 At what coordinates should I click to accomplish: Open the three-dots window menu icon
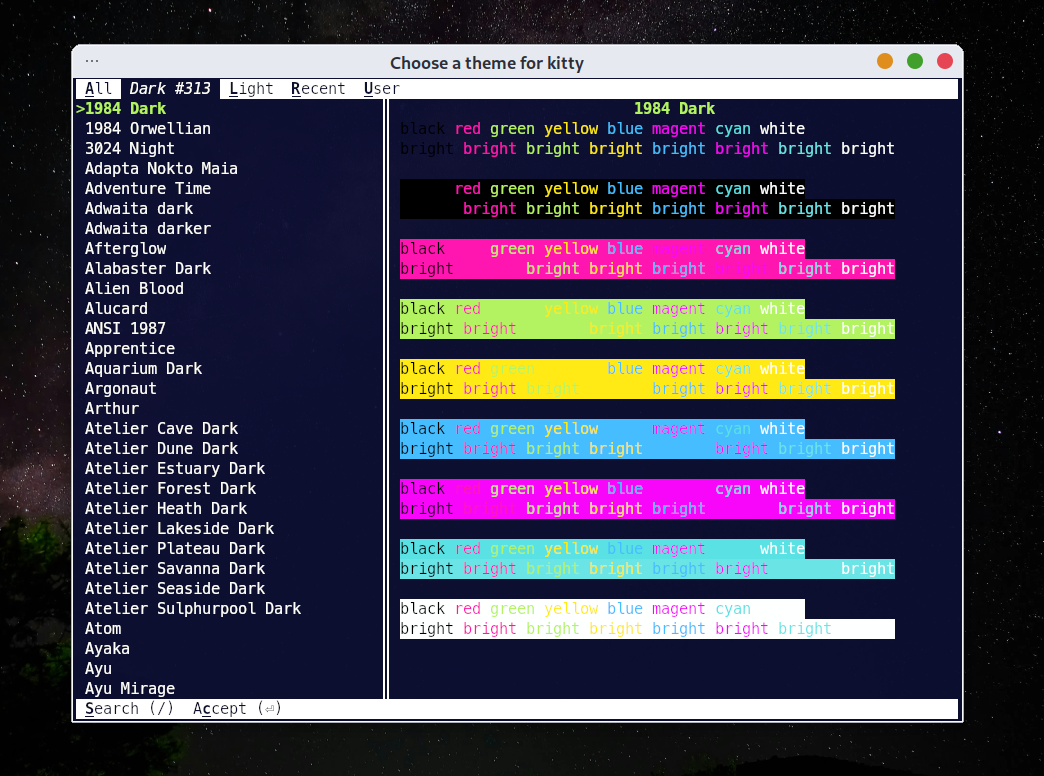click(92, 61)
